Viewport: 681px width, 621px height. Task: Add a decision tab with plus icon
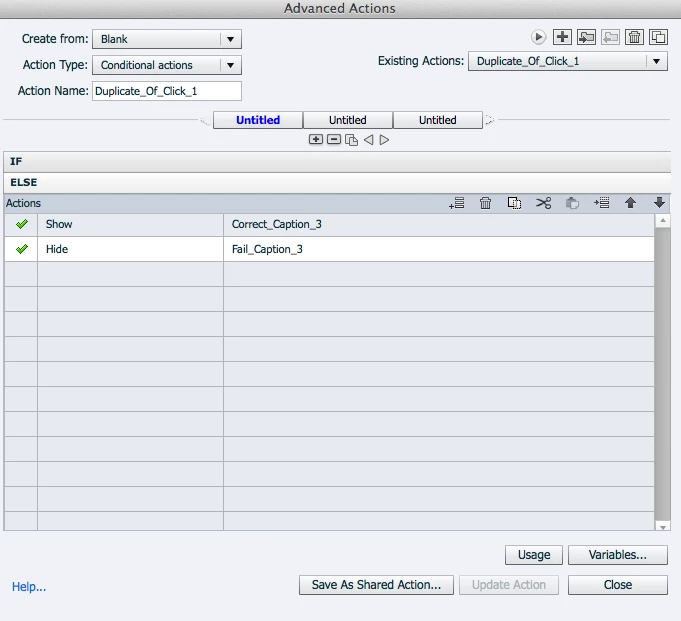coord(316,139)
